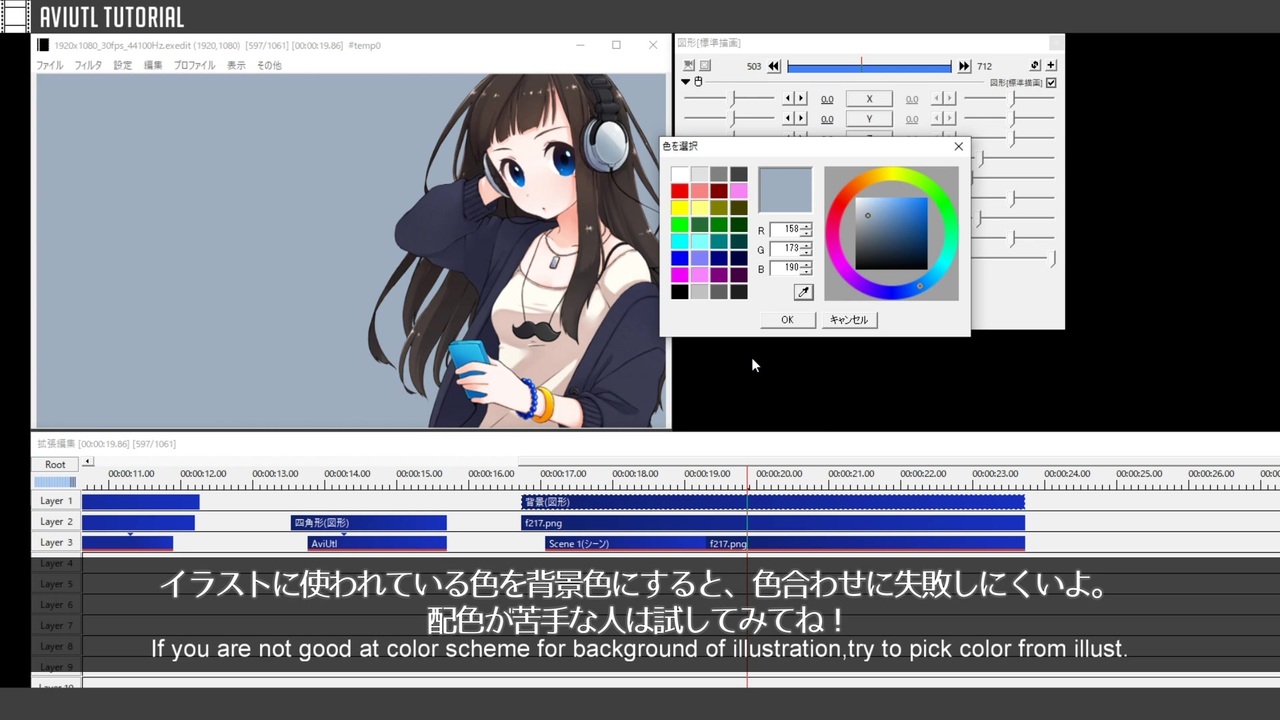Open the 表示 menu
Viewport: 1280px width, 720px height.
click(236, 65)
